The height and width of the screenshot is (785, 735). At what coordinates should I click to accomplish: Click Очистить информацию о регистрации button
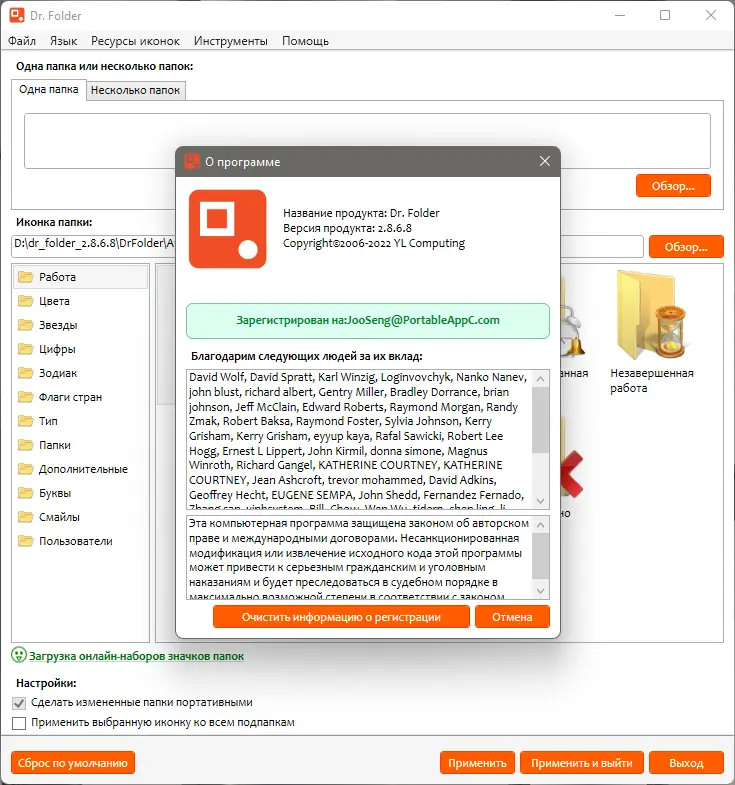point(341,617)
